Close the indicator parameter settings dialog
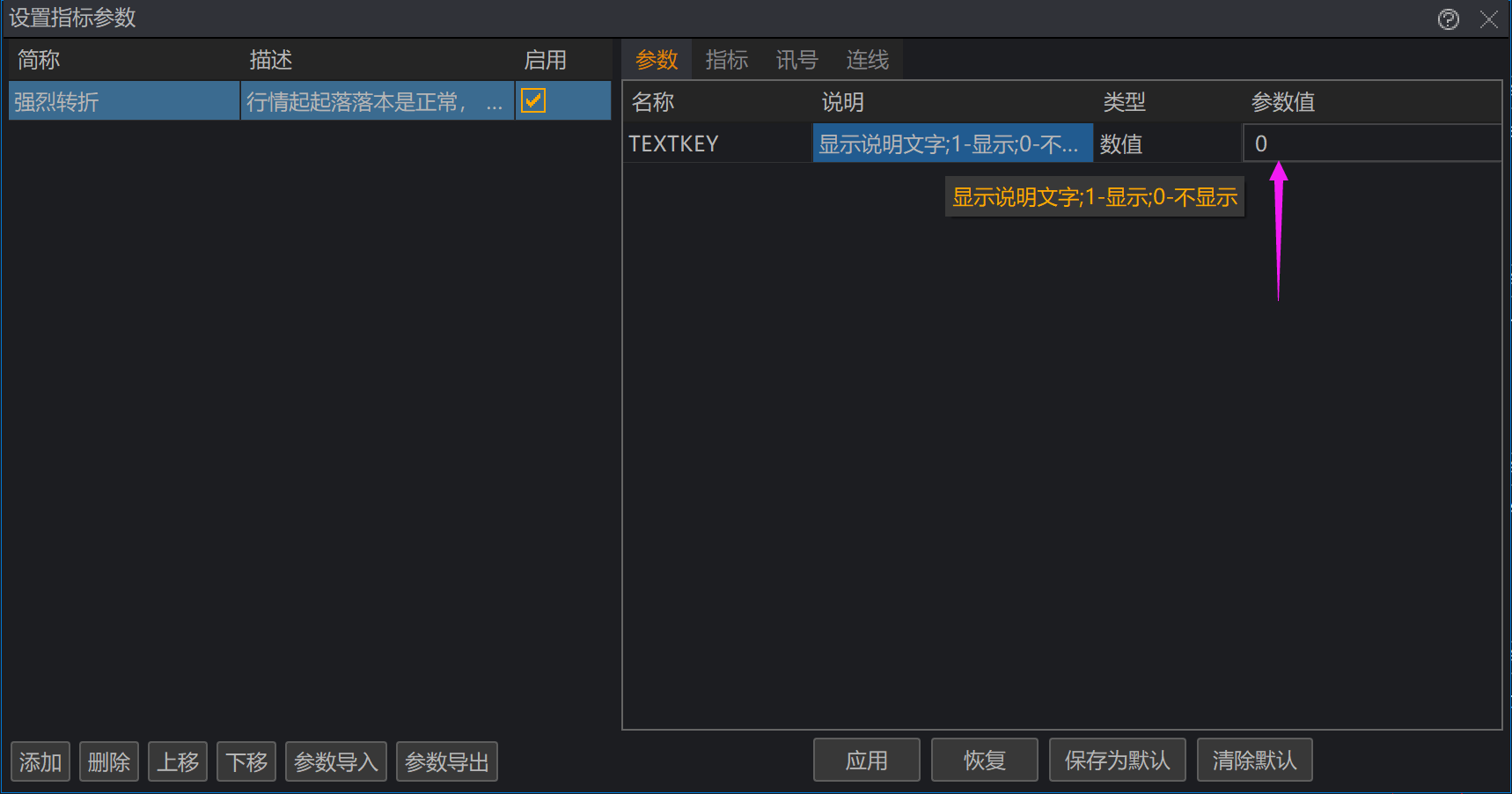Image resolution: width=1512 pixels, height=794 pixels. pos(1489,19)
